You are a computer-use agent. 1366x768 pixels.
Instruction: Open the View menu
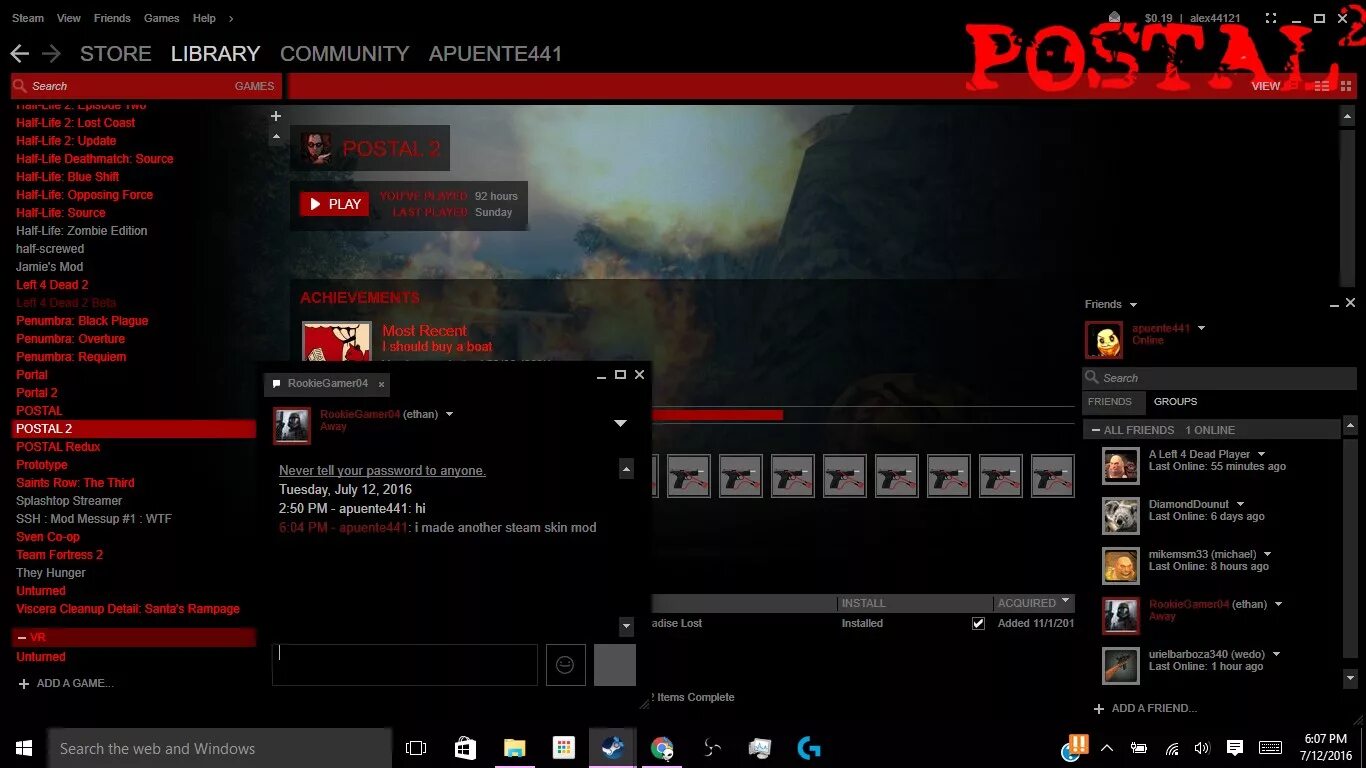coord(69,18)
